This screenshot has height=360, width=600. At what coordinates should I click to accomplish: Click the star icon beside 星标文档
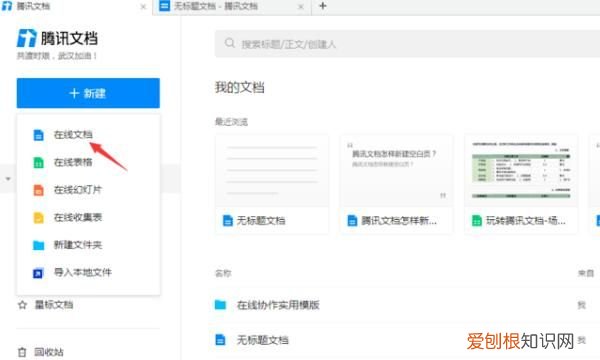(x=23, y=305)
